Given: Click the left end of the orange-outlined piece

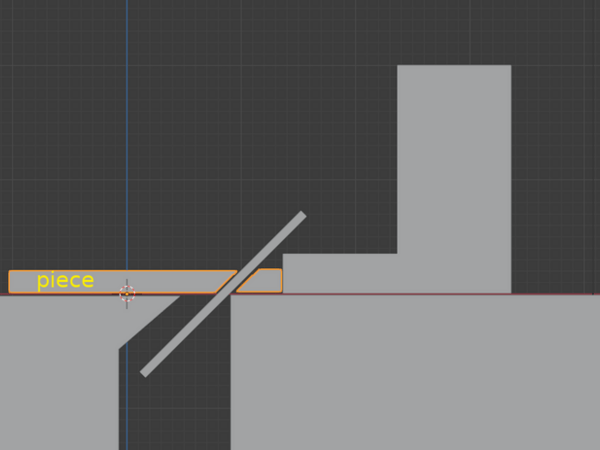Looking at the screenshot, I should tap(11, 281).
